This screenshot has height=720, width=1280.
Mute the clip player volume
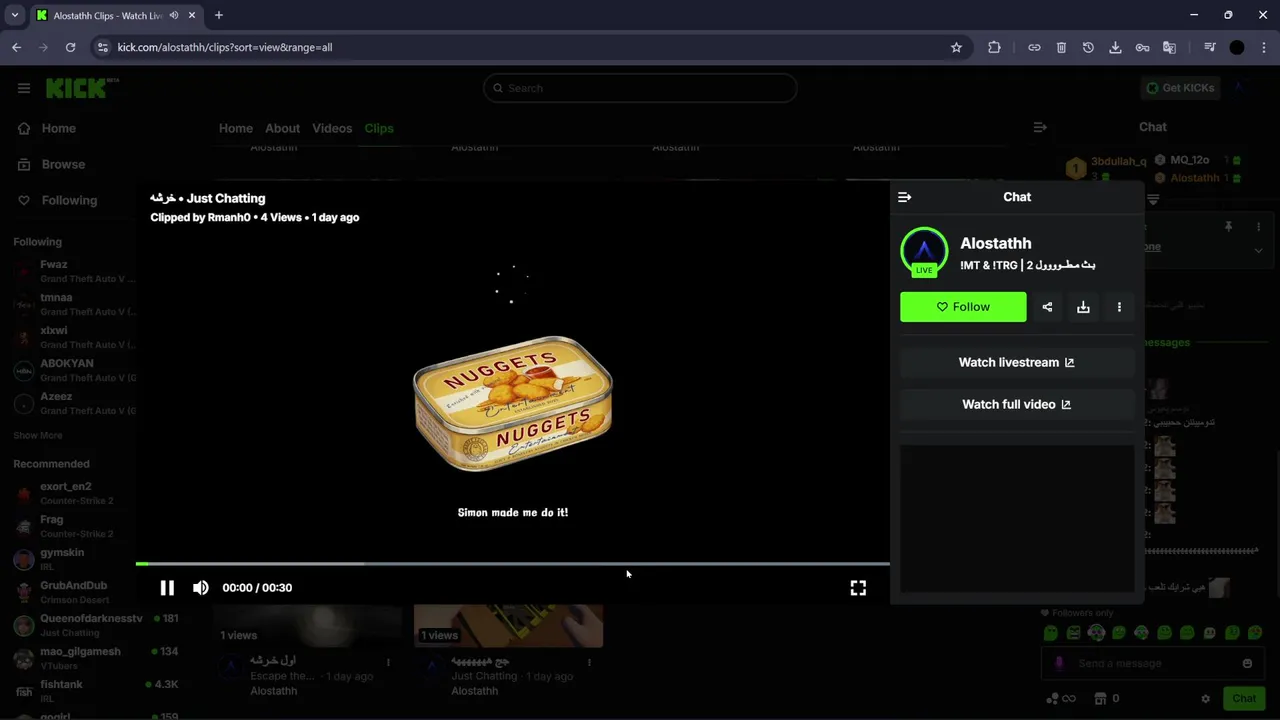201,588
